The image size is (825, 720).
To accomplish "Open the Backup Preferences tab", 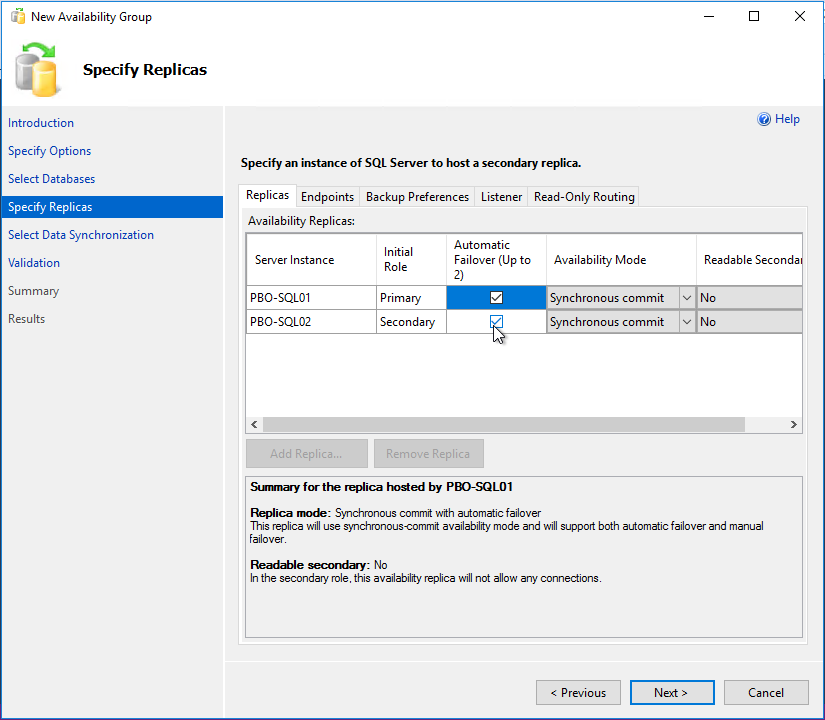I will (417, 197).
